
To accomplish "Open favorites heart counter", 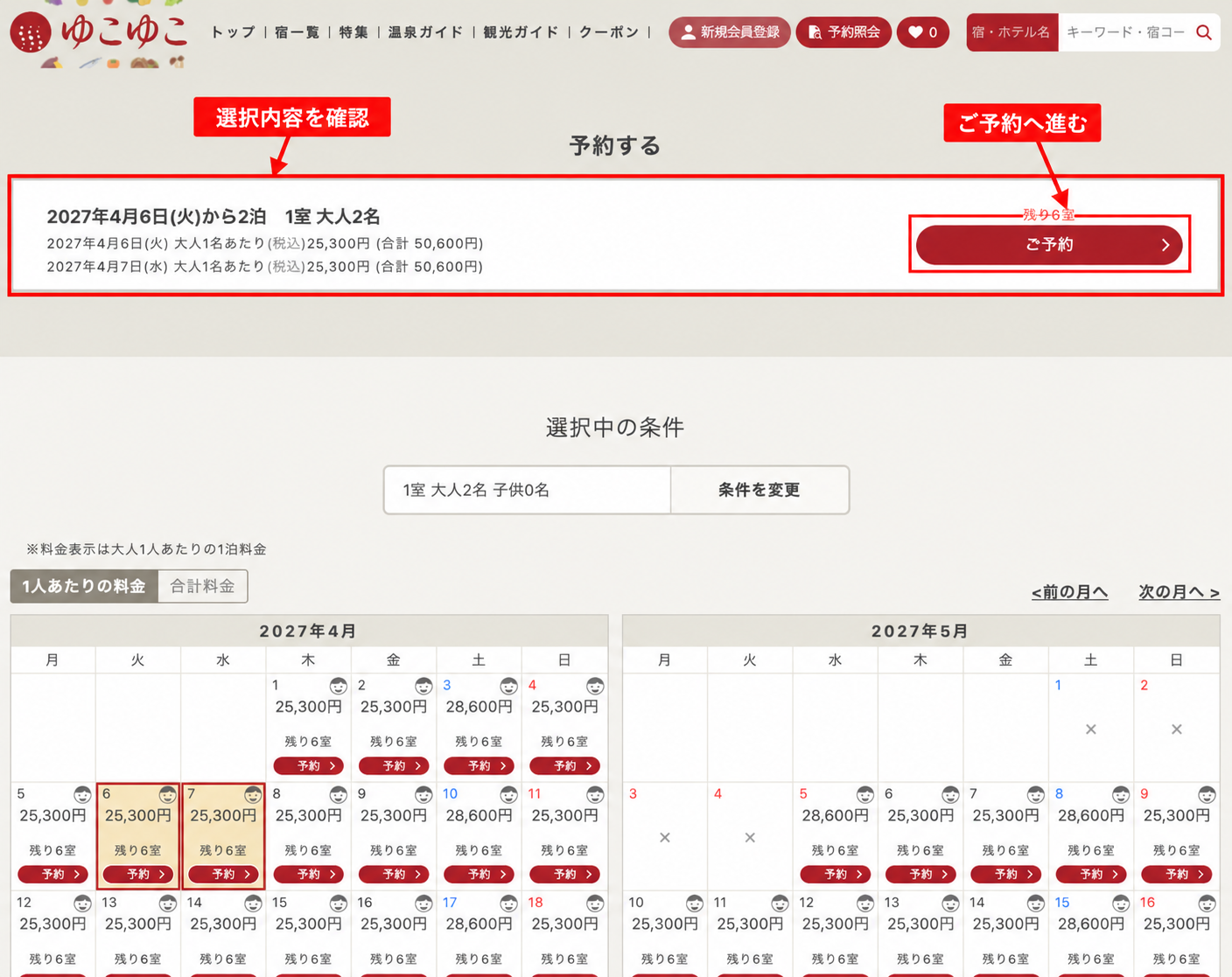I will point(923,32).
